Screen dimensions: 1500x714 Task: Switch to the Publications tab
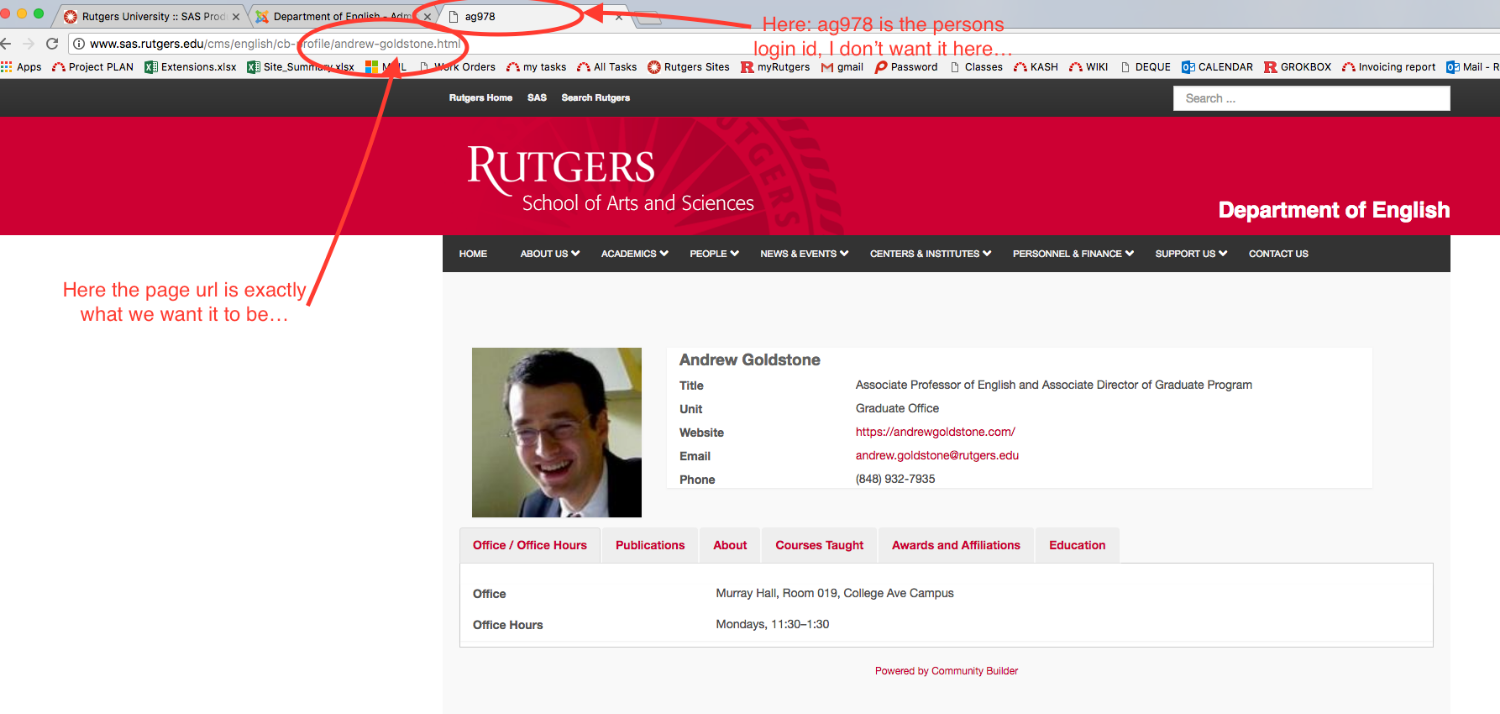click(x=650, y=545)
